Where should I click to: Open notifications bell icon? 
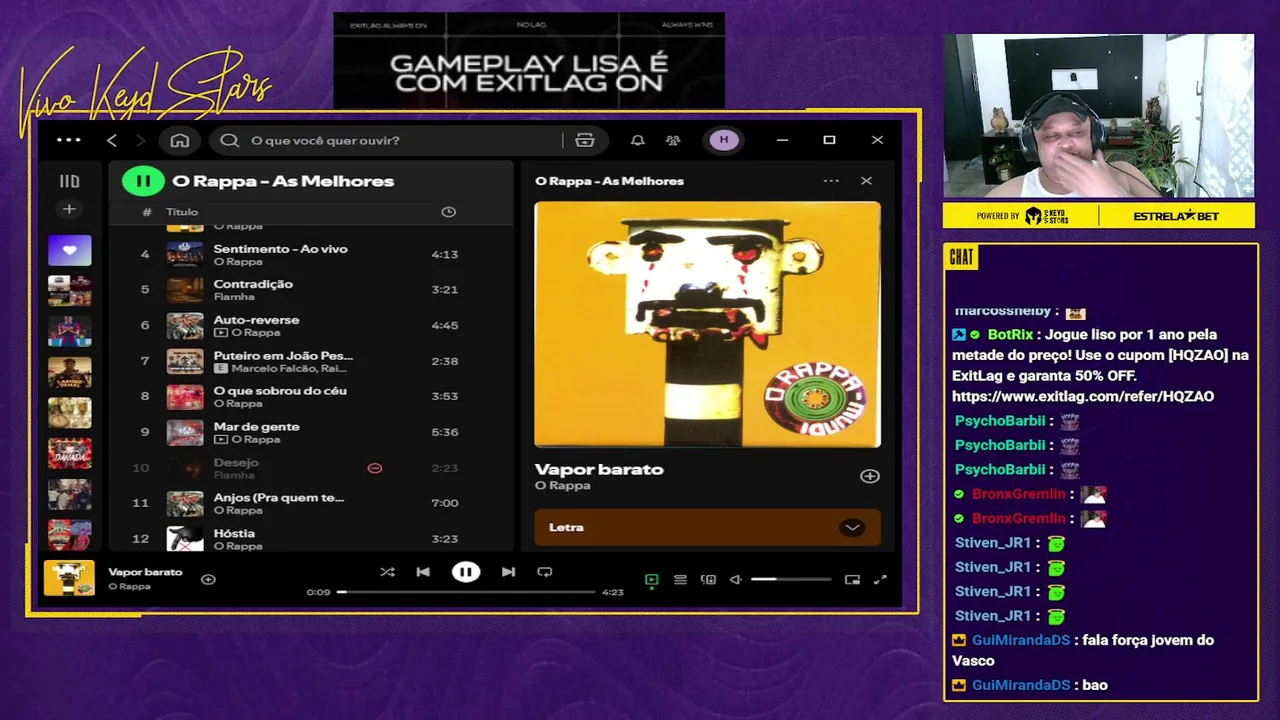tap(637, 140)
